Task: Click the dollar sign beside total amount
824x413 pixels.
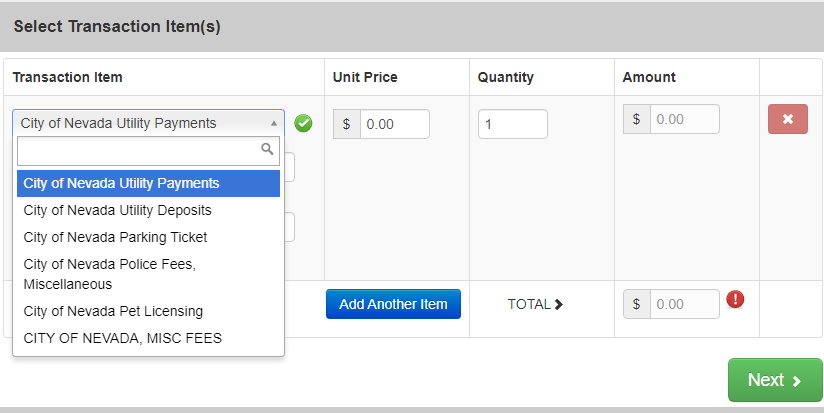Action: 636,304
